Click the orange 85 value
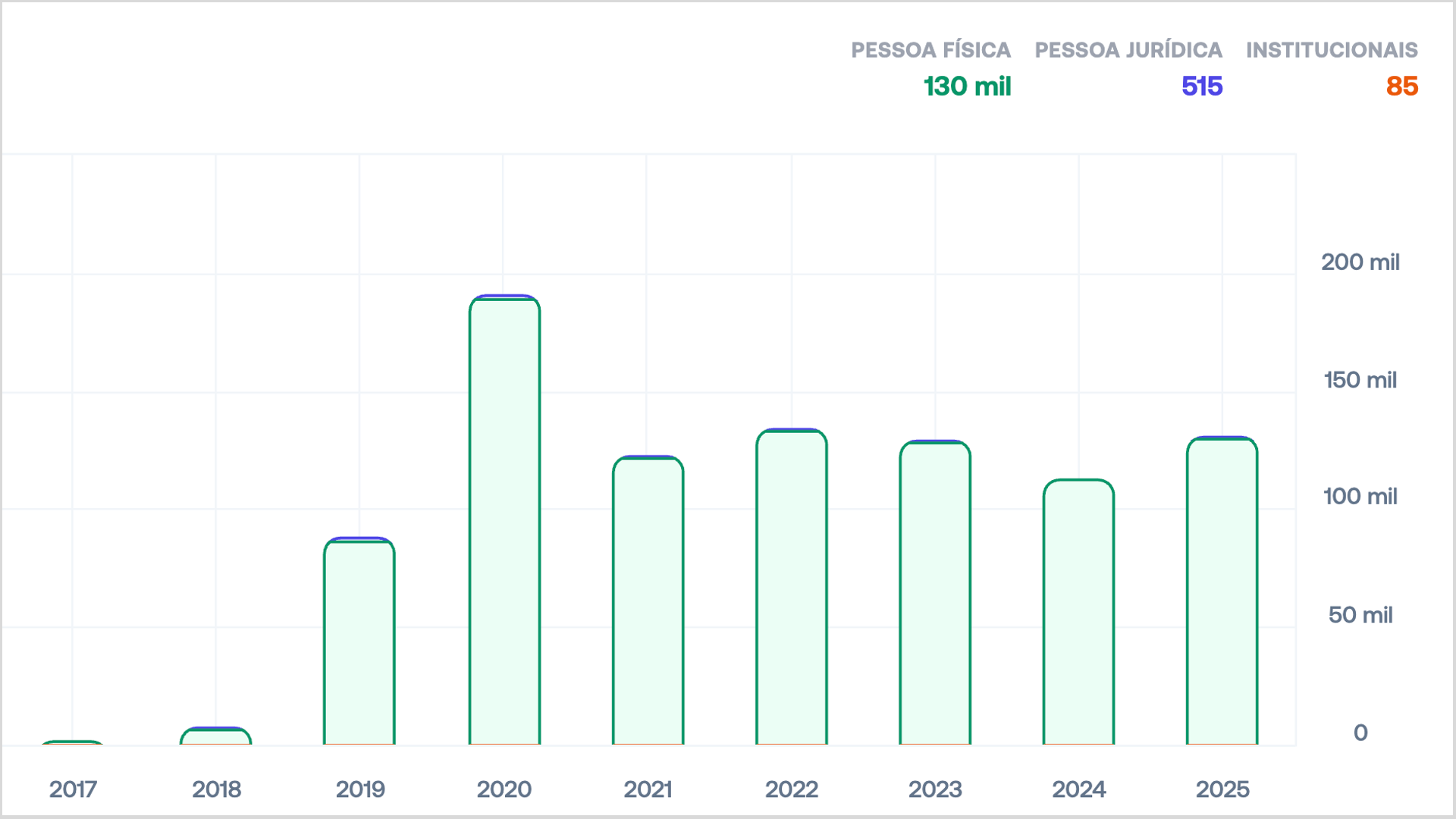Viewport: 1456px width, 819px height. coord(1401,86)
